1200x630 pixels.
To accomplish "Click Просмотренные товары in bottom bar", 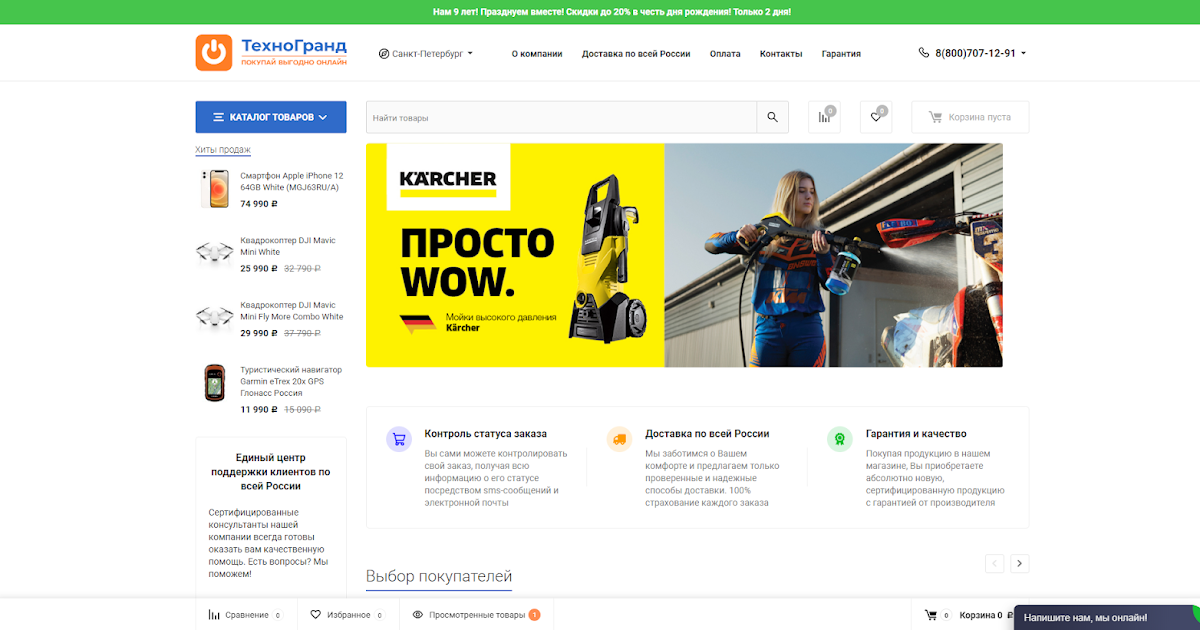I will tap(476, 615).
